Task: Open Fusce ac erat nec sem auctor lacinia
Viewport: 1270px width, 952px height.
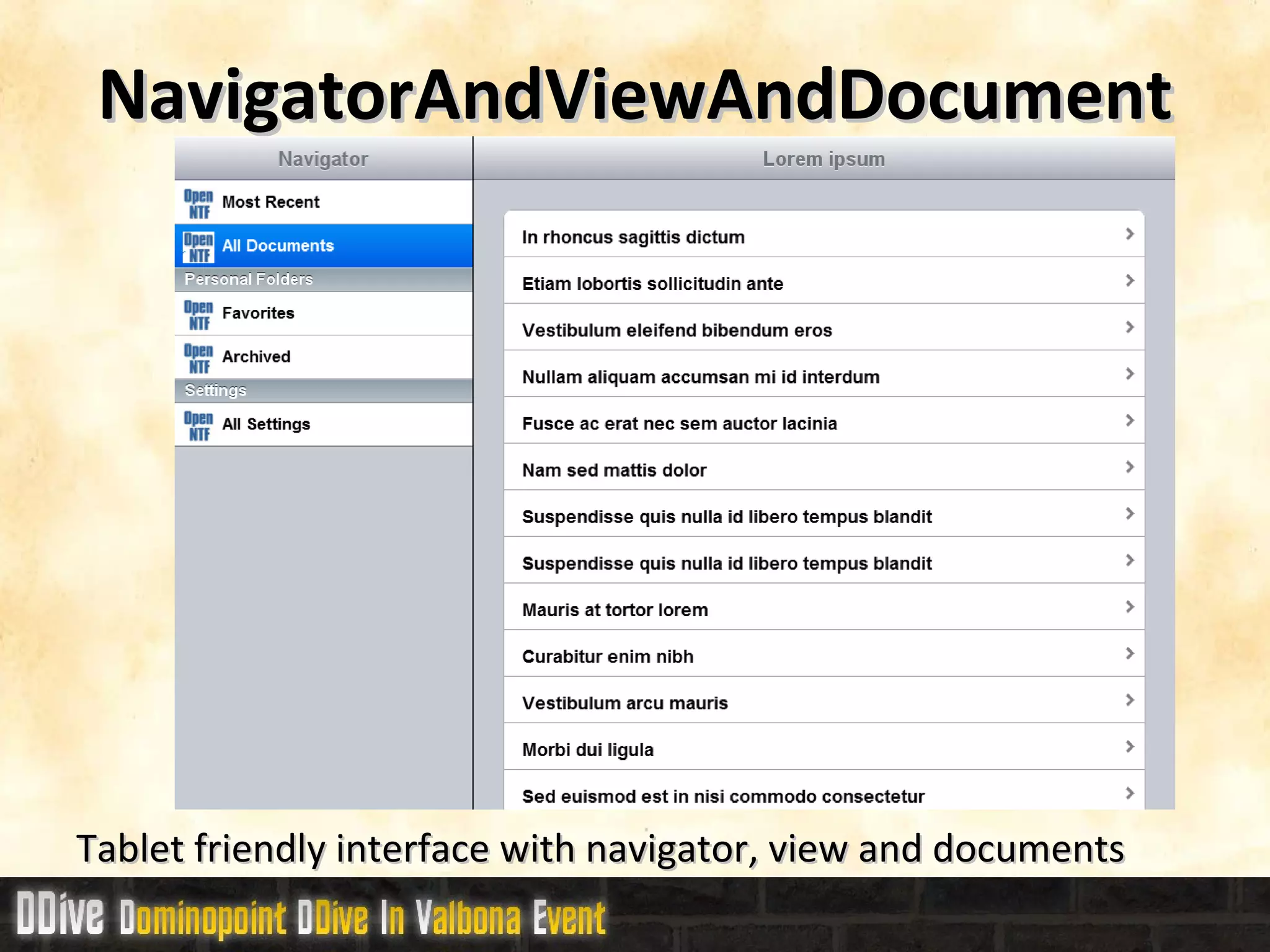Action: (824, 420)
